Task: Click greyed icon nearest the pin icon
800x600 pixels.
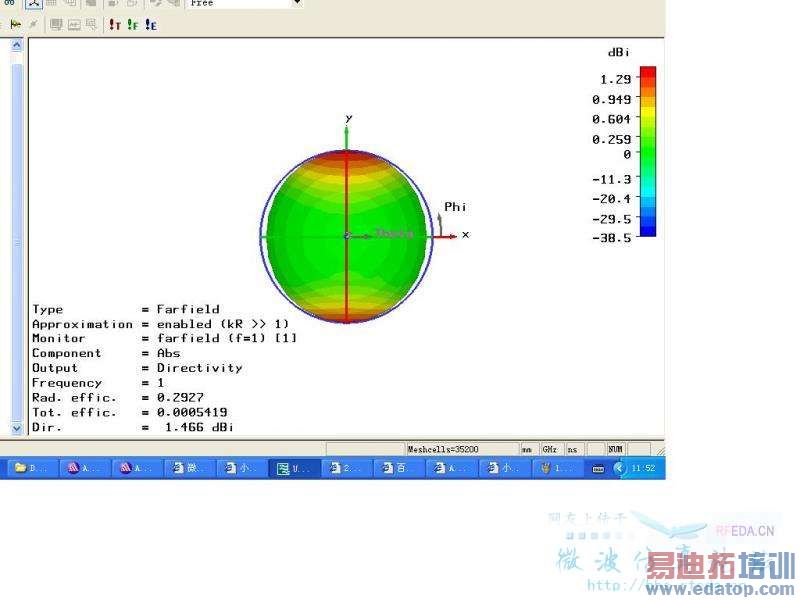Action: click(x=56, y=24)
